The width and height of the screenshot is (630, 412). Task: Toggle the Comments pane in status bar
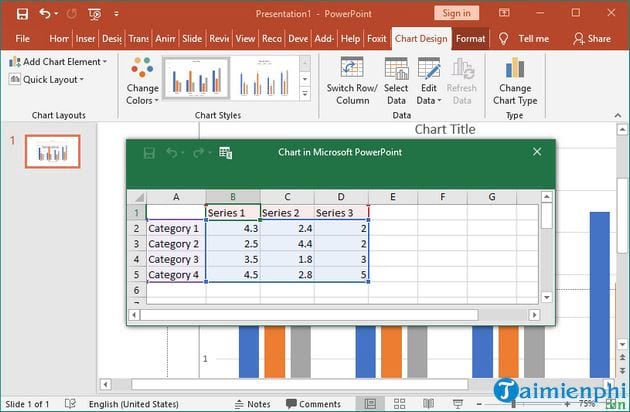pos(313,404)
